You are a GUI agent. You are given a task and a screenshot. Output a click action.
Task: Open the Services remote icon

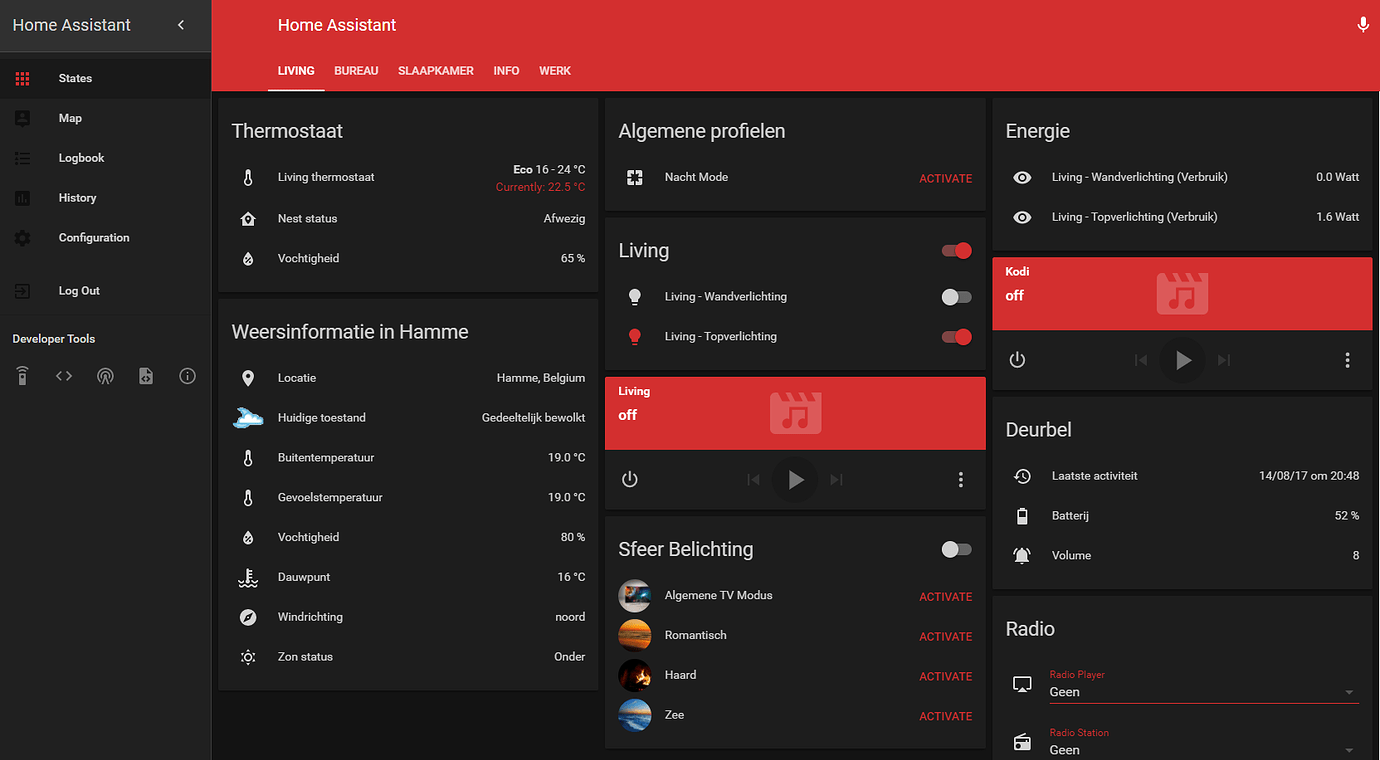pyautogui.click(x=23, y=376)
